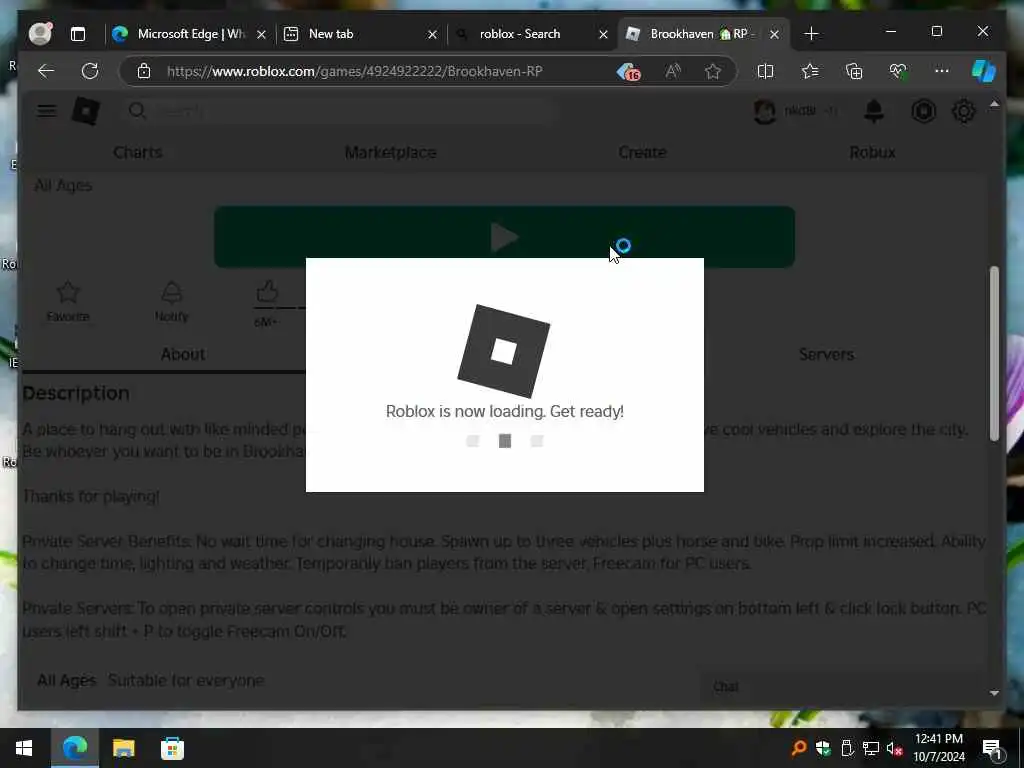Refresh the current page
The width and height of the screenshot is (1024, 768).
point(90,71)
